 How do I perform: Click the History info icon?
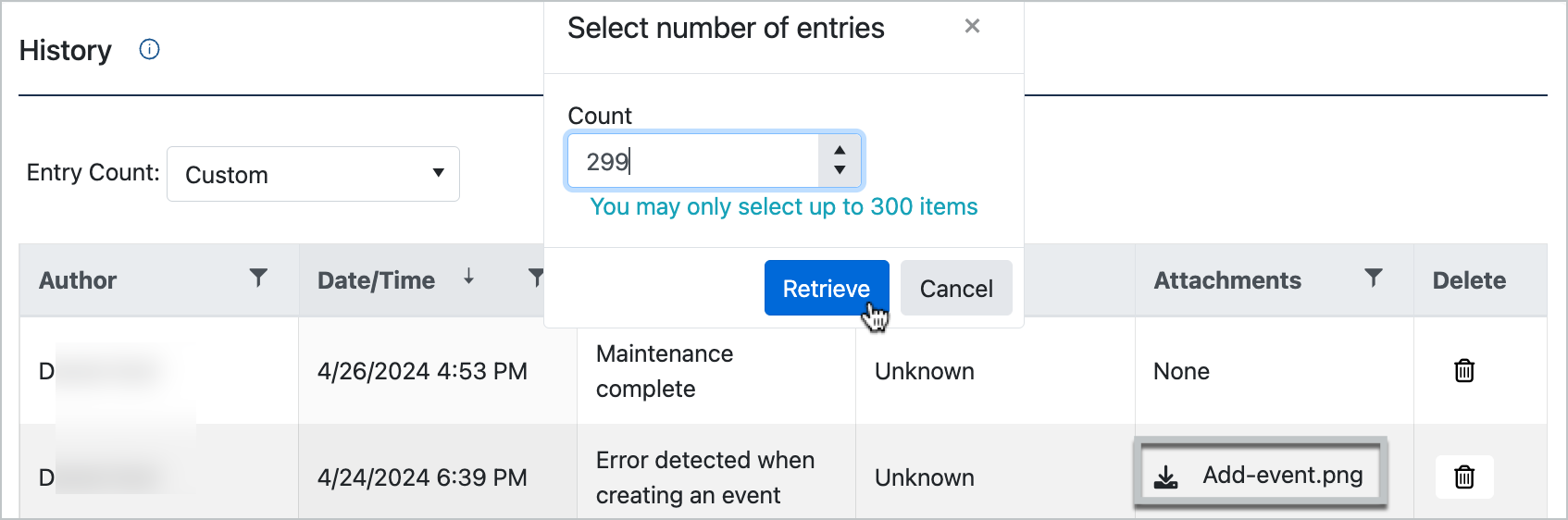[x=149, y=50]
